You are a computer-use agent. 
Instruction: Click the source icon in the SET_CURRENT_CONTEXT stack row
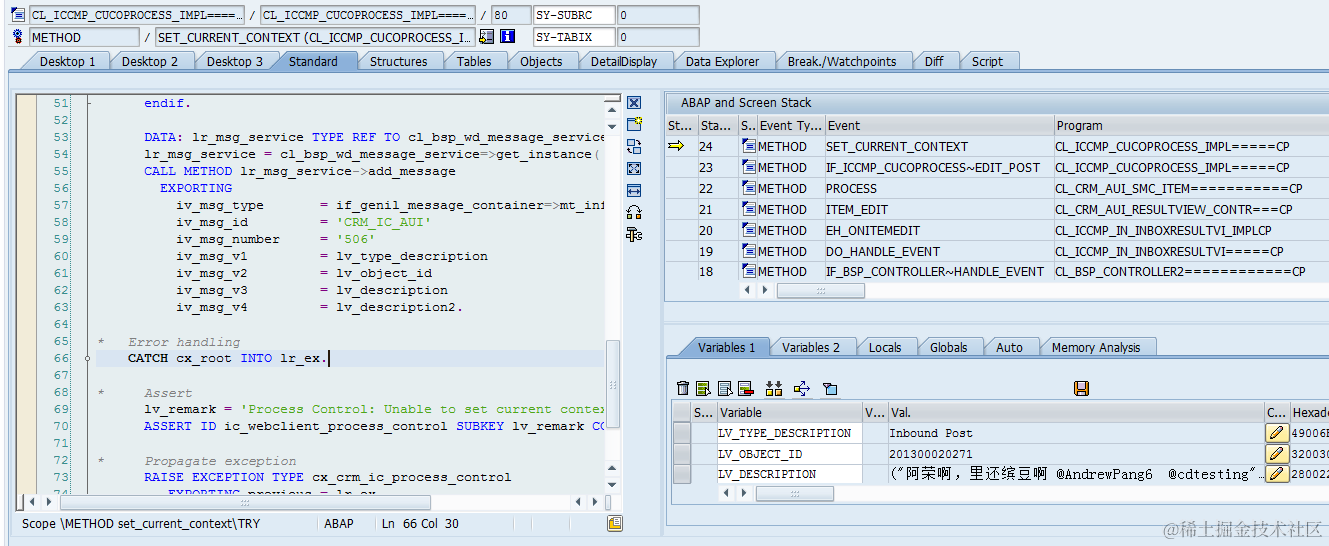click(749, 146)
